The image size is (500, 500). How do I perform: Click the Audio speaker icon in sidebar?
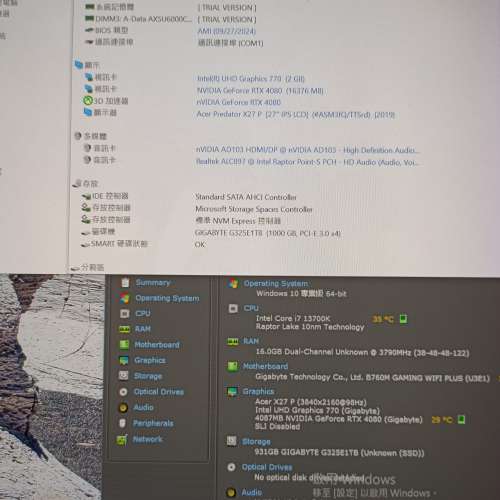[123, 407]
